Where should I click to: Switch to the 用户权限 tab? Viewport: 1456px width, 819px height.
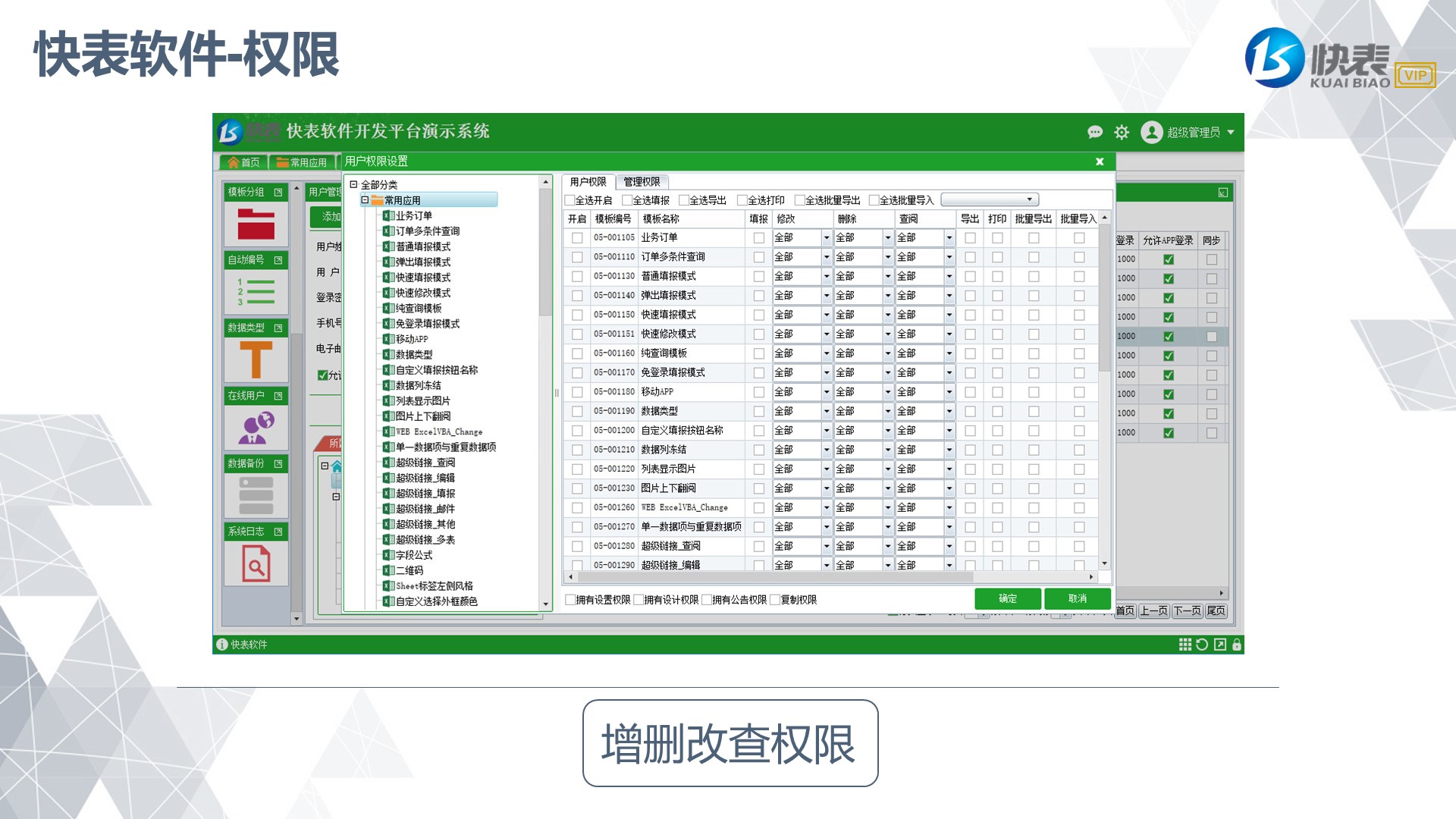tap(588, 182)
